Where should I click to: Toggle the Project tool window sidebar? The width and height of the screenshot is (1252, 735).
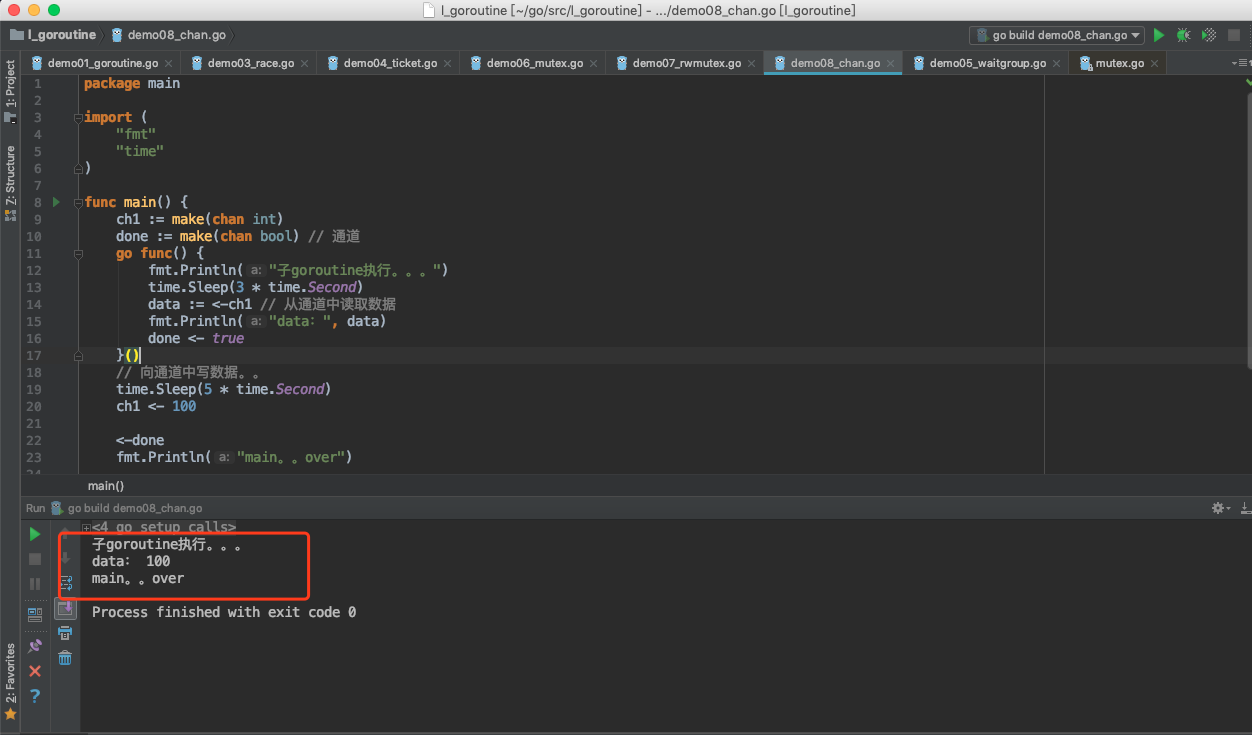coord(10,90)
